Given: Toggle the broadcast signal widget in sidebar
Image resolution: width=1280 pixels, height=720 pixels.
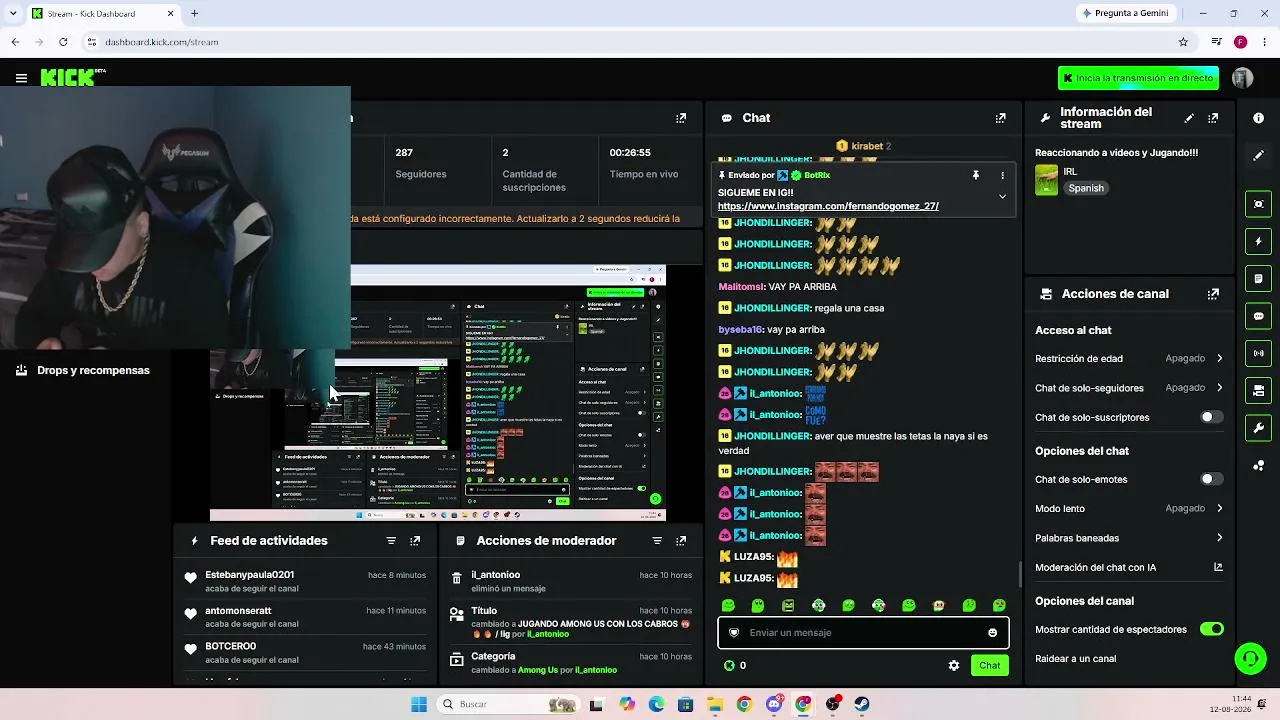Looking at the screenshot, I should pyautogui.click(x=1258, y=353).
